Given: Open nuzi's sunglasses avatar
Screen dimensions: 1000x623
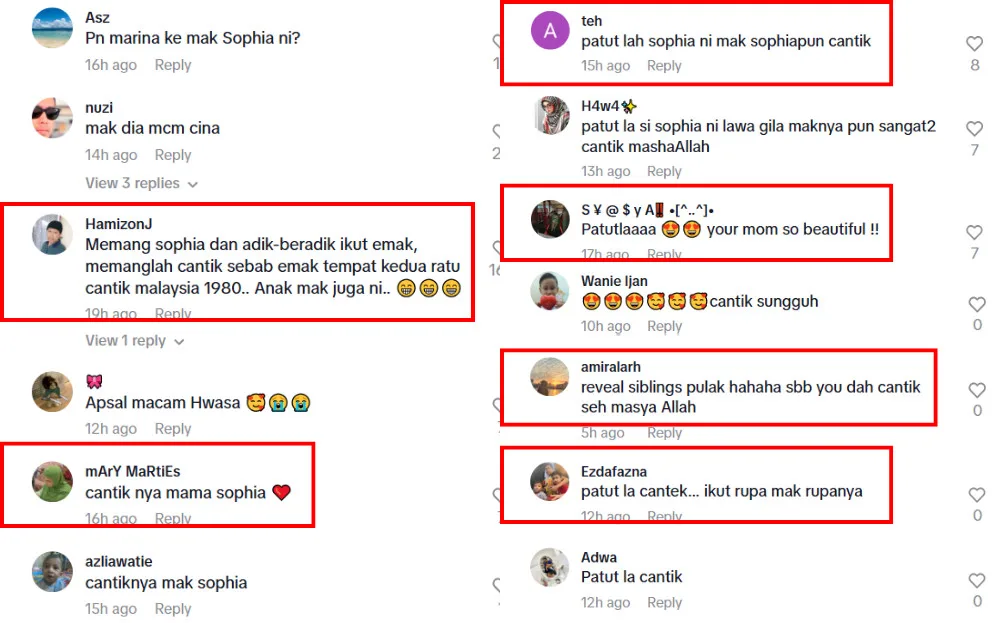Looking at the screenshot, I should 52,118.
